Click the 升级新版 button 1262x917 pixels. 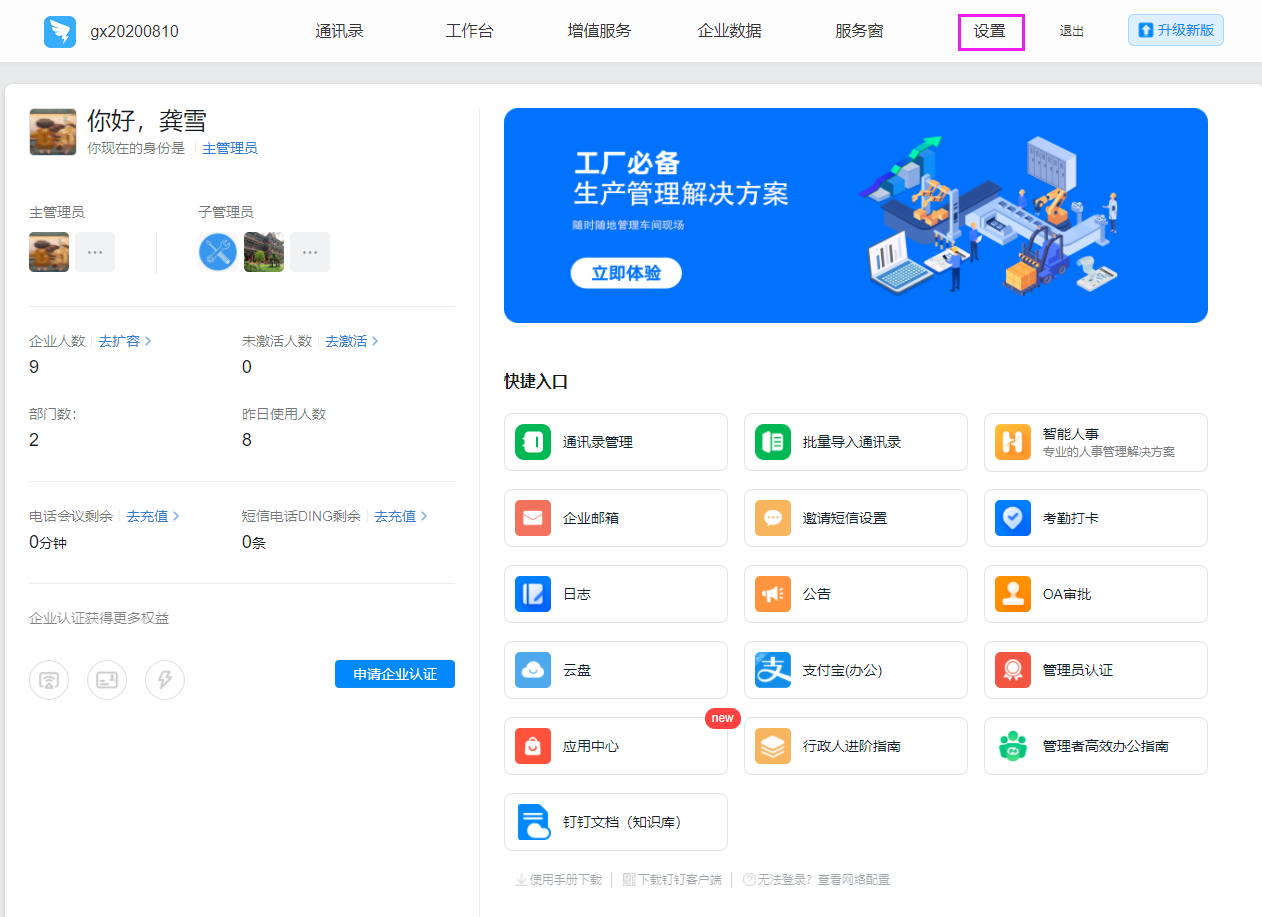coord(1176,30)
